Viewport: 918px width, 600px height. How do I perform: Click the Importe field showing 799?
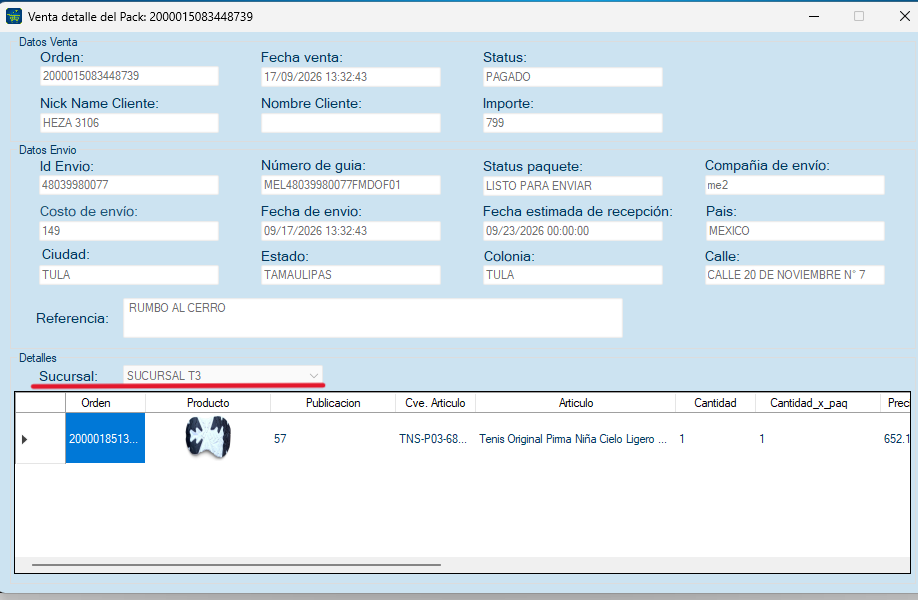[573, 123]
